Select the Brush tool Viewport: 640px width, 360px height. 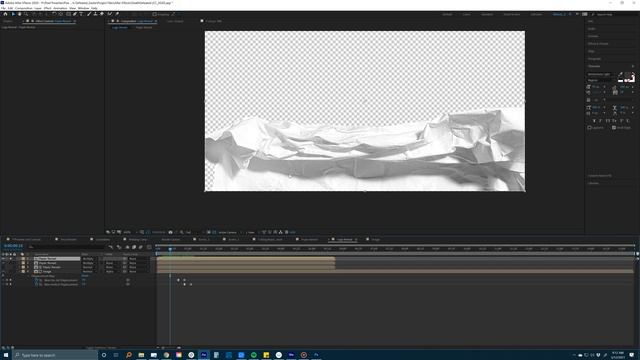point(89,14)
